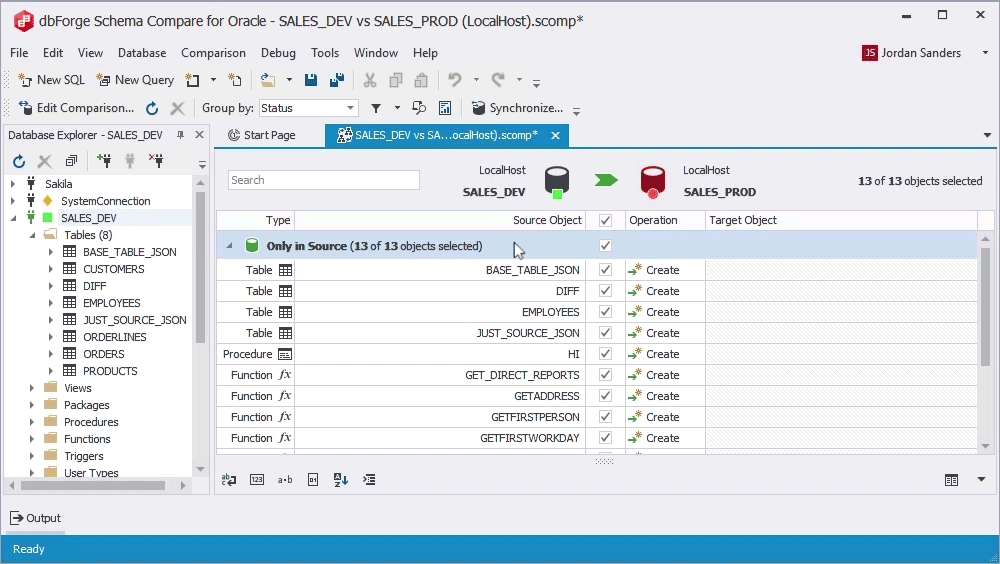Click the Paste clipboard icon
Image resolution: width=1000 pixels, height=564 pixels.
[421, 80]
